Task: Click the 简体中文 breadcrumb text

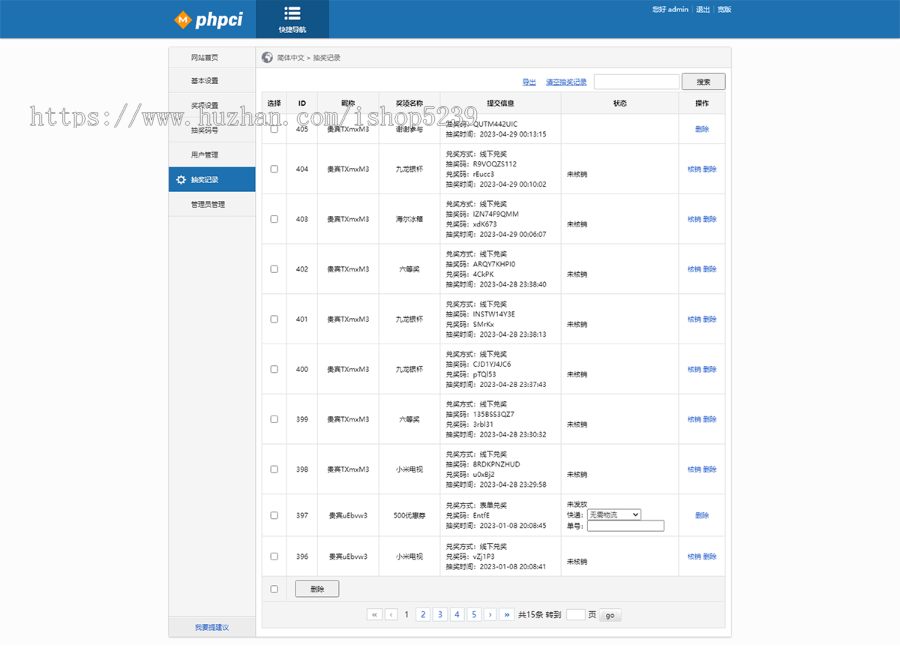Action: click(x=290, y=57)
